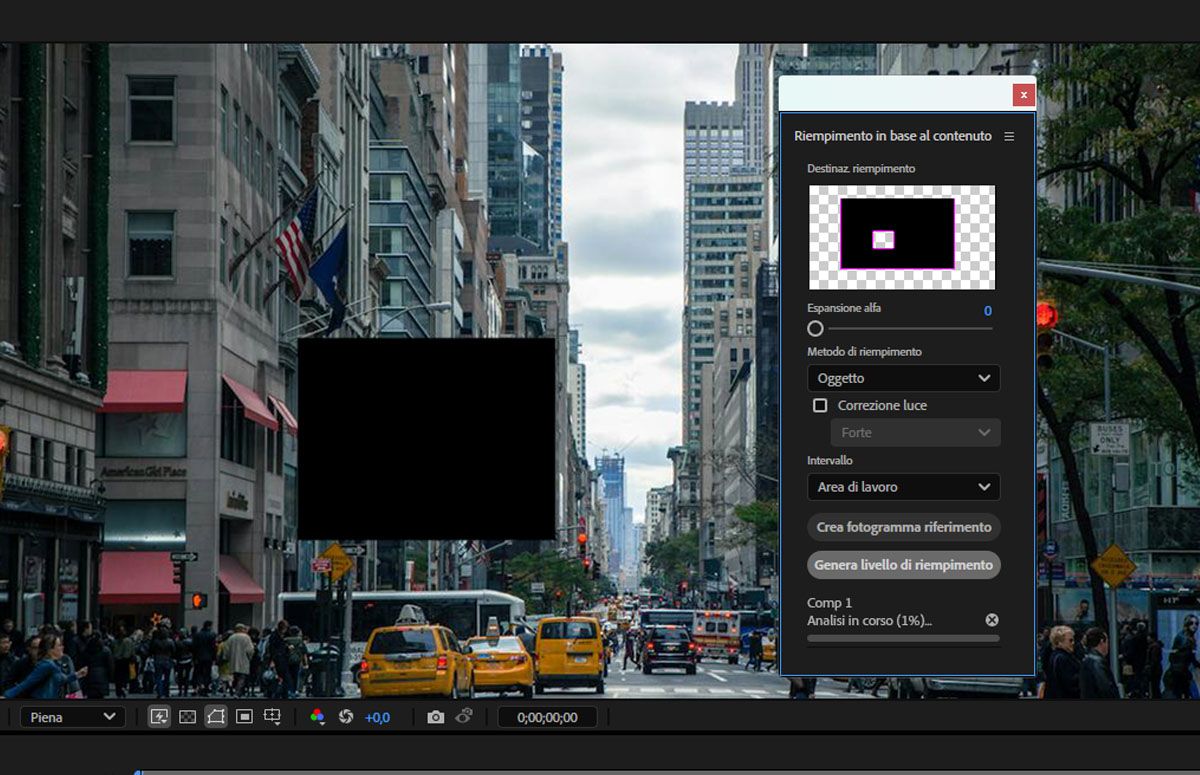Click Genera livello di riempimento button
Screen dimensions: 1200x775
pyautogui.click(x=903, y=565)
